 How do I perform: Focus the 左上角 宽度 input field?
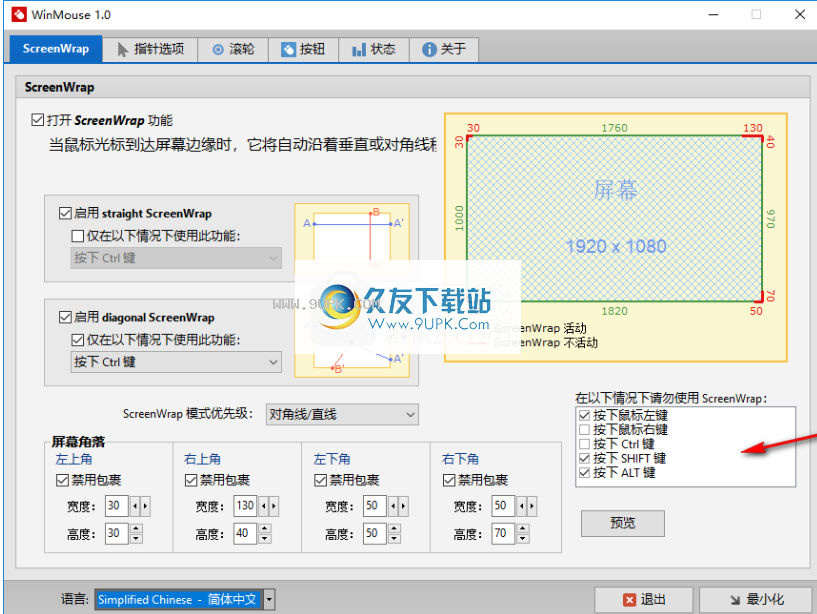pos(116,506)
